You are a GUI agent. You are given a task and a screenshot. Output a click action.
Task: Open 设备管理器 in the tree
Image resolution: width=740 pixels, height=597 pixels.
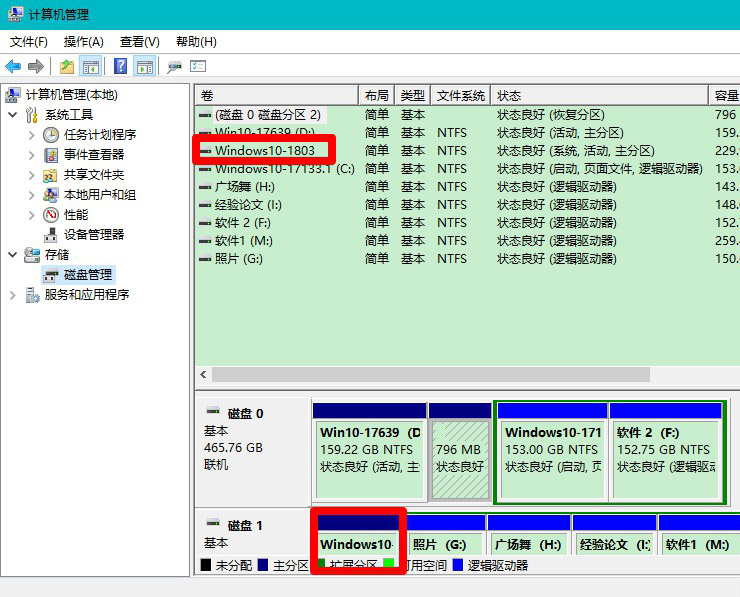coord(94,234)
